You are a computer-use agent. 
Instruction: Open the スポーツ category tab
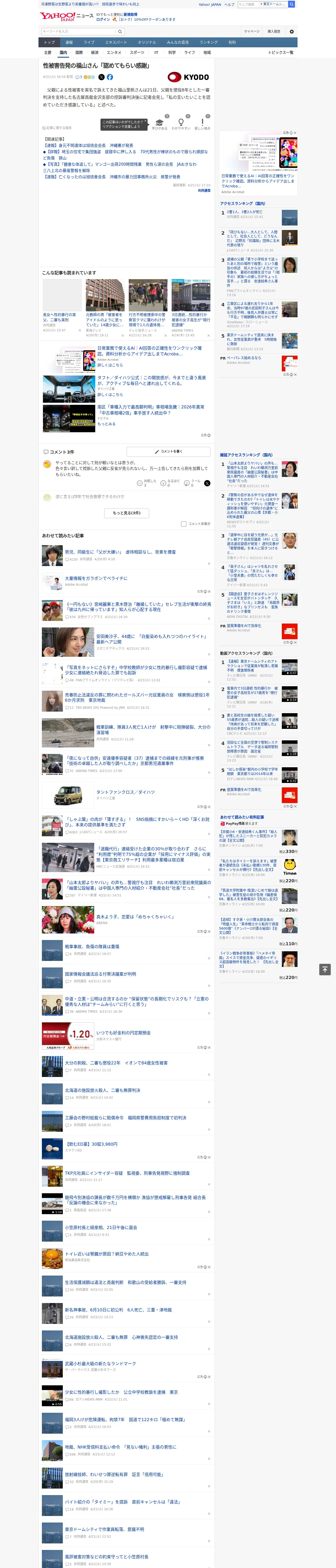tap(137, 52)
